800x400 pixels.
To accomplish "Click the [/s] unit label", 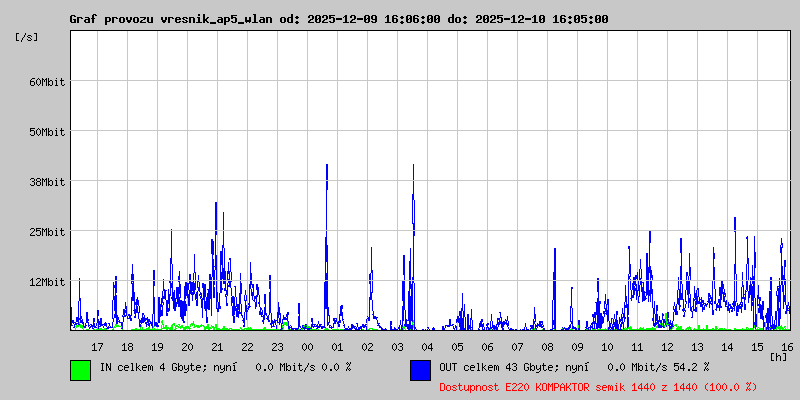I will pos(27,37).
